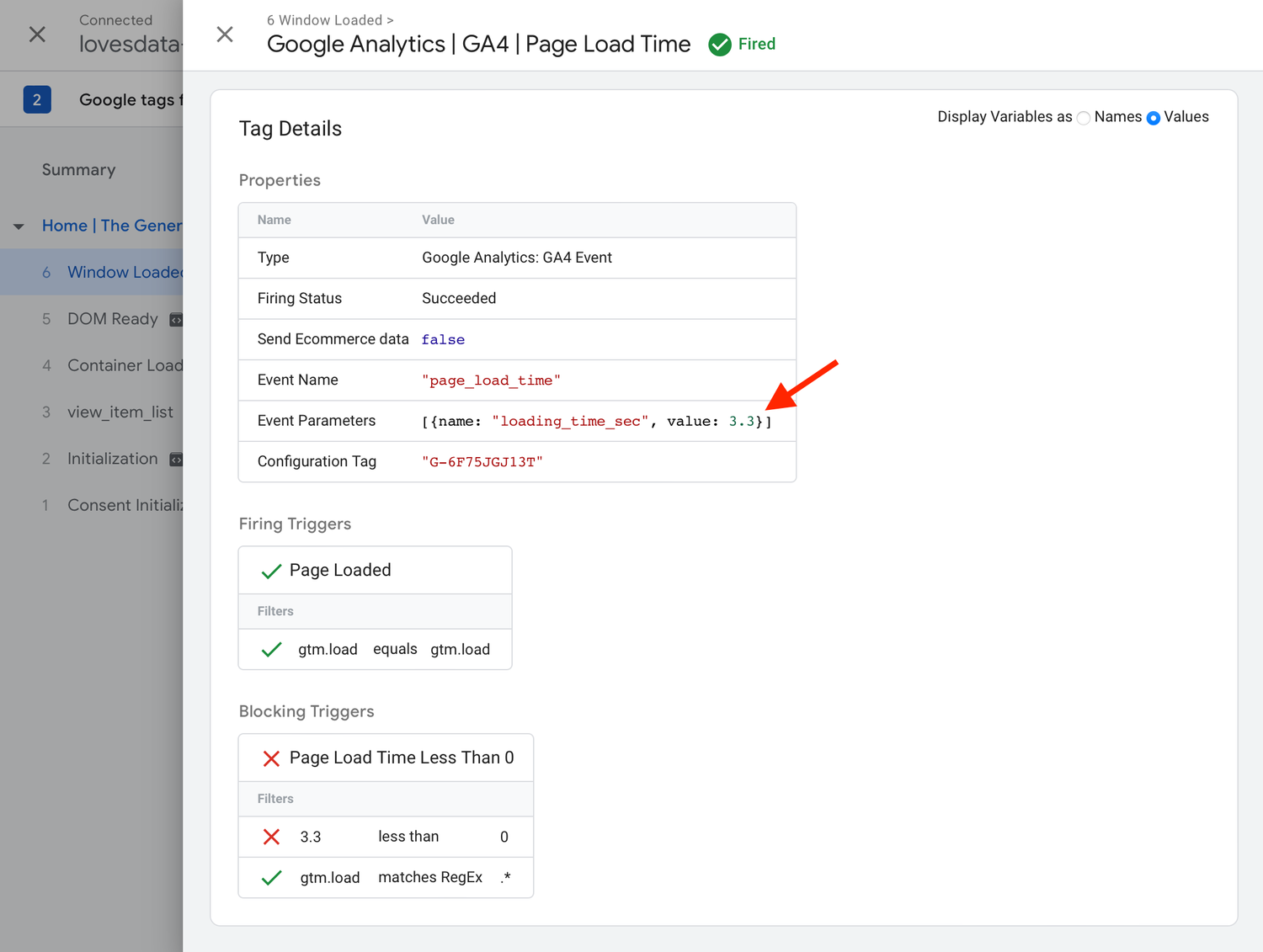
Task: Click the red X beside Page Load Time Less Than 0
Action: pos(271,758)
